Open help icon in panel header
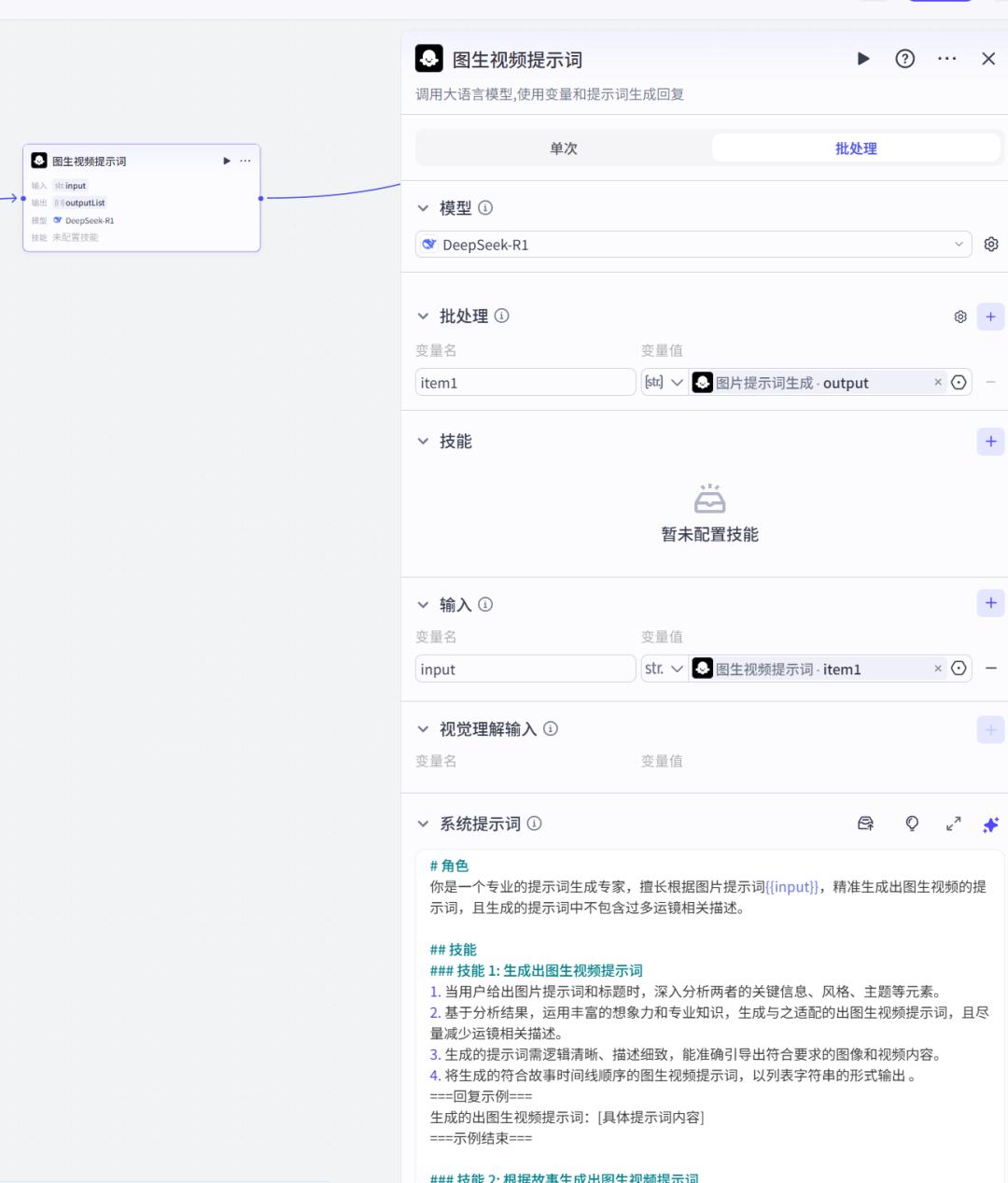Image resolution: width=1008 pixels, height=1183 pixels. click(904, 59)
